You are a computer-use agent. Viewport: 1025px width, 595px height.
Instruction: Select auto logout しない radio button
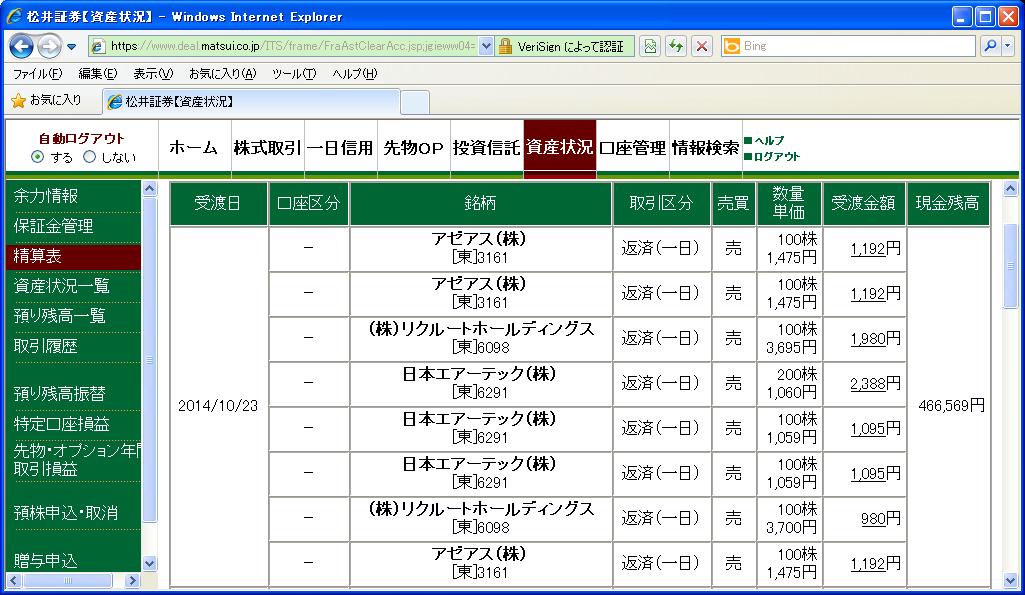pyautogui.click(x=90, y=157)
